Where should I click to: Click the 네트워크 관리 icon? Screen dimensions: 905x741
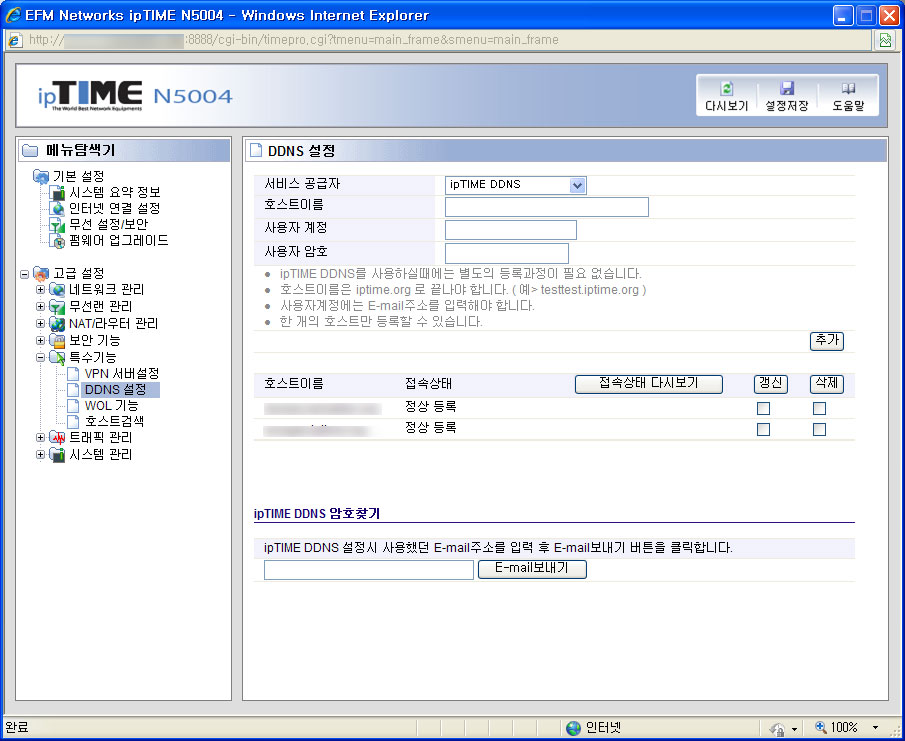57,289
